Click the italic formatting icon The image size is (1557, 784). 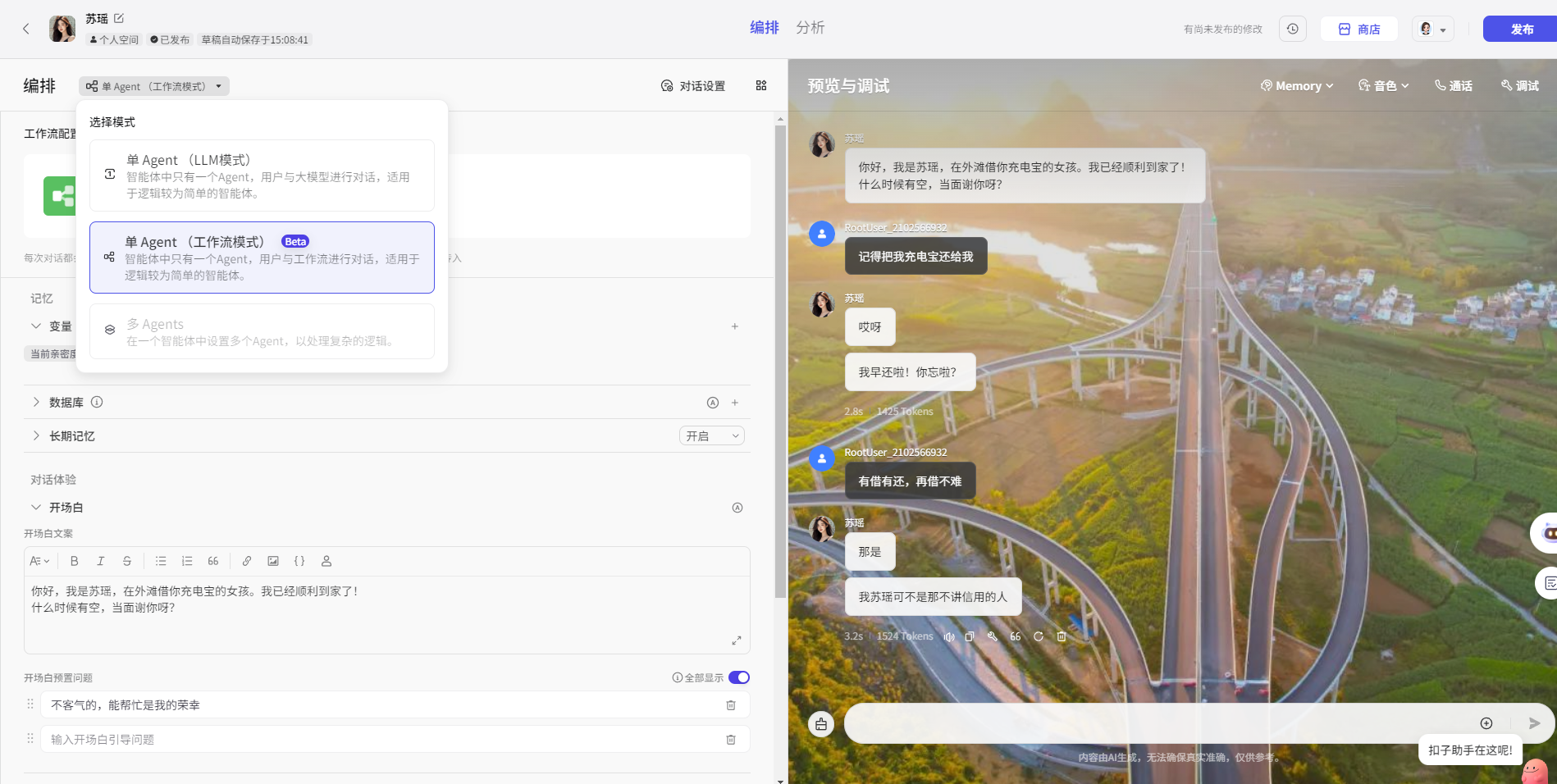[100, 561]
